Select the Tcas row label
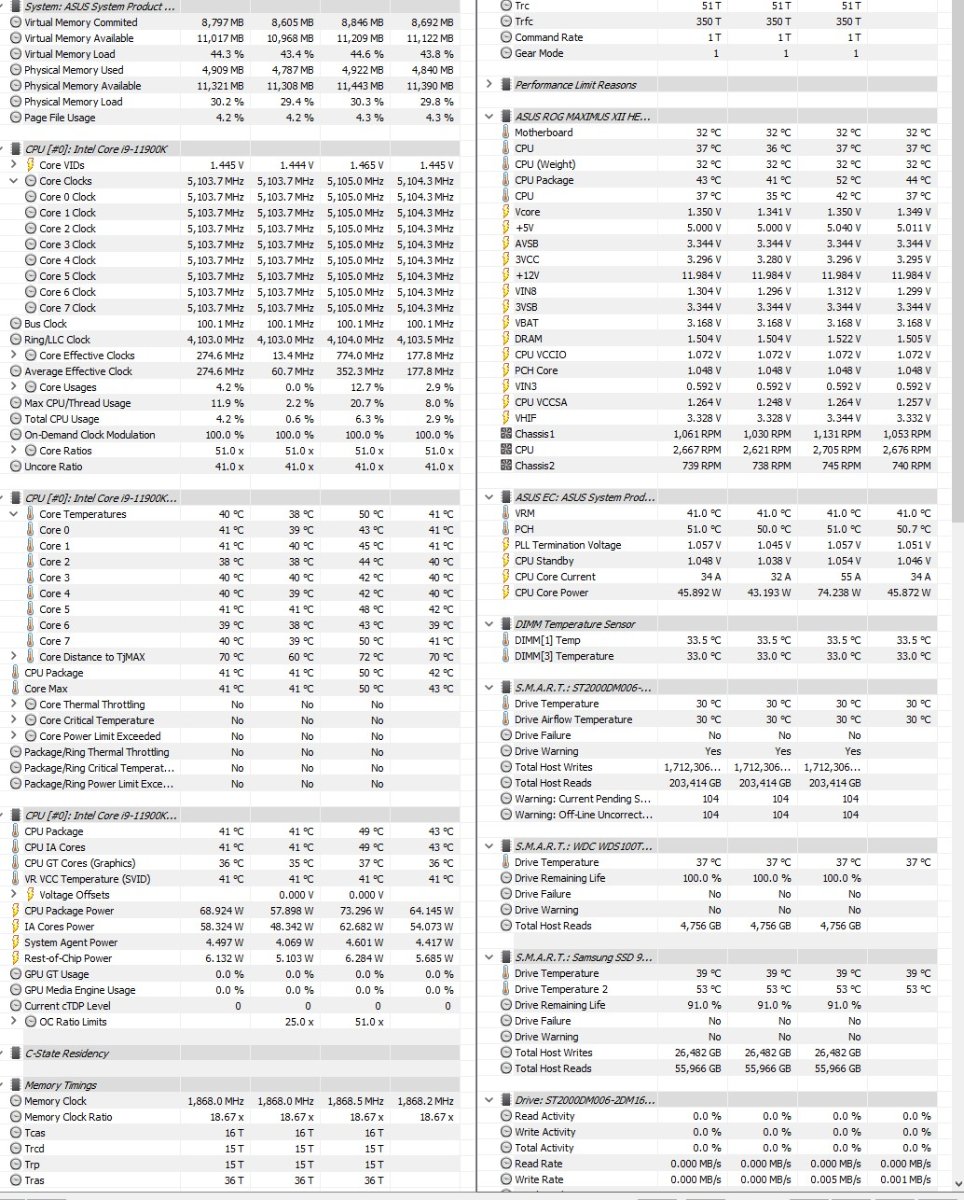The image size is (964, 1200). click(x=35, y=1133)
